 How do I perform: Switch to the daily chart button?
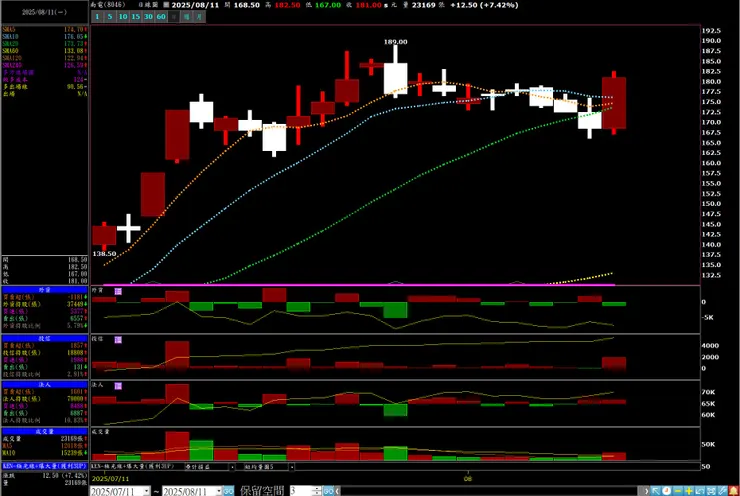point(174,17)
